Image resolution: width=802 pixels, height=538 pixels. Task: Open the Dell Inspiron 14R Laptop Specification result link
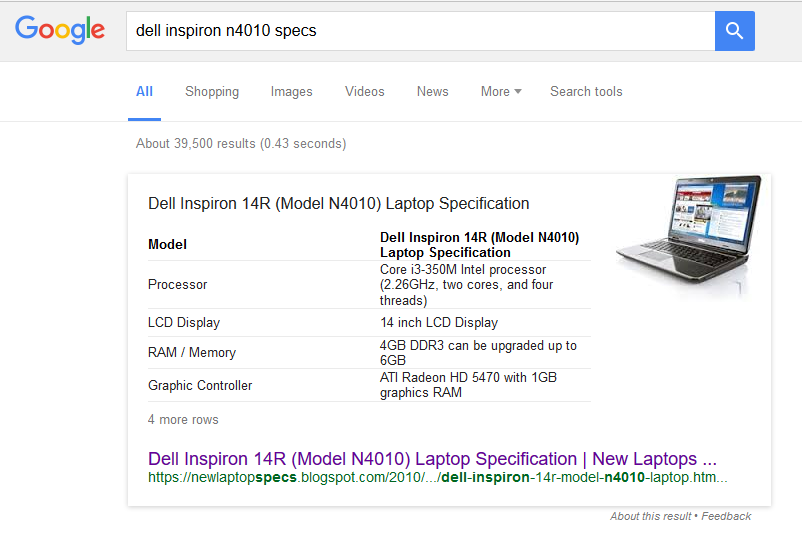[x=432, y=459]
